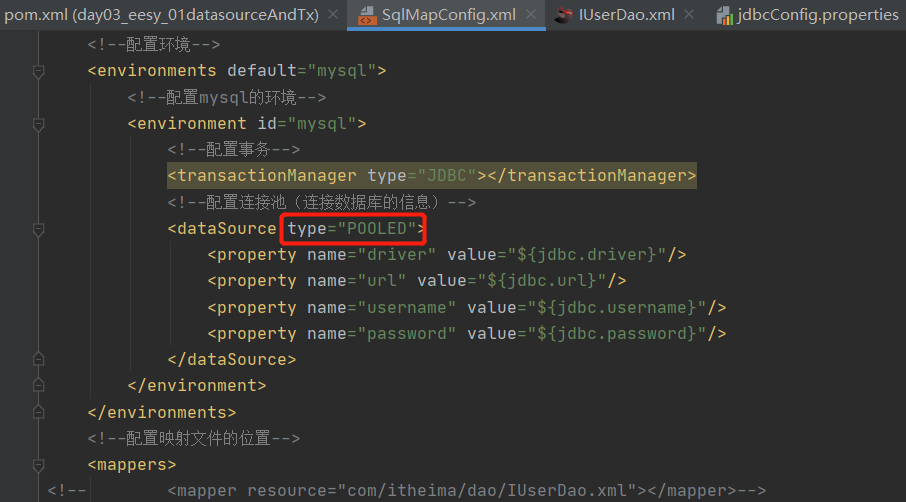Click the jdbcConfig.properties file icon
906x502 pixels.
coord(725,16)
